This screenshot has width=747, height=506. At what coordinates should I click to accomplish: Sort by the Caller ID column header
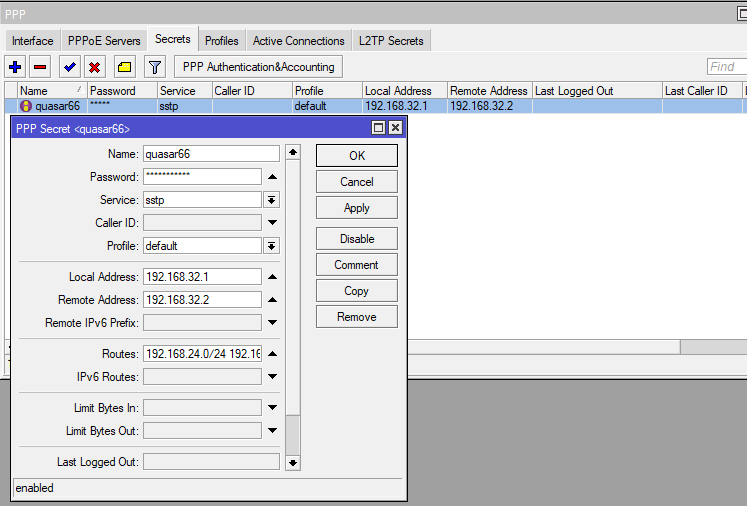click(252, 91)
